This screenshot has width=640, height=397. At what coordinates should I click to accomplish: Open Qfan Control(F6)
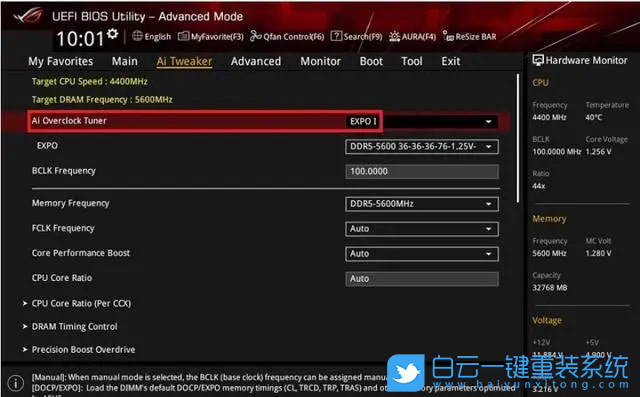point(287,37)
